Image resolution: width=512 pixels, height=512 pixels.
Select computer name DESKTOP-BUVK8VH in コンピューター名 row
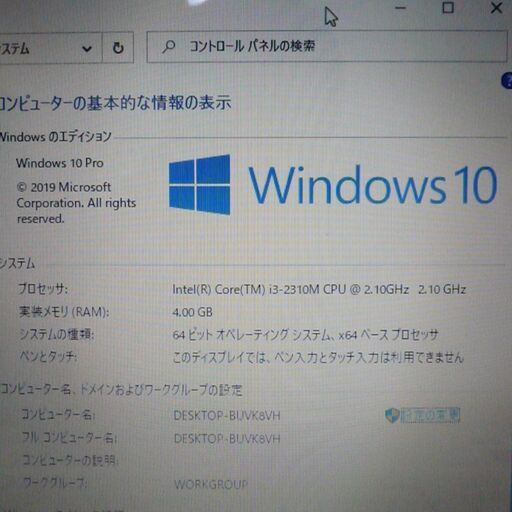[227, 415]
